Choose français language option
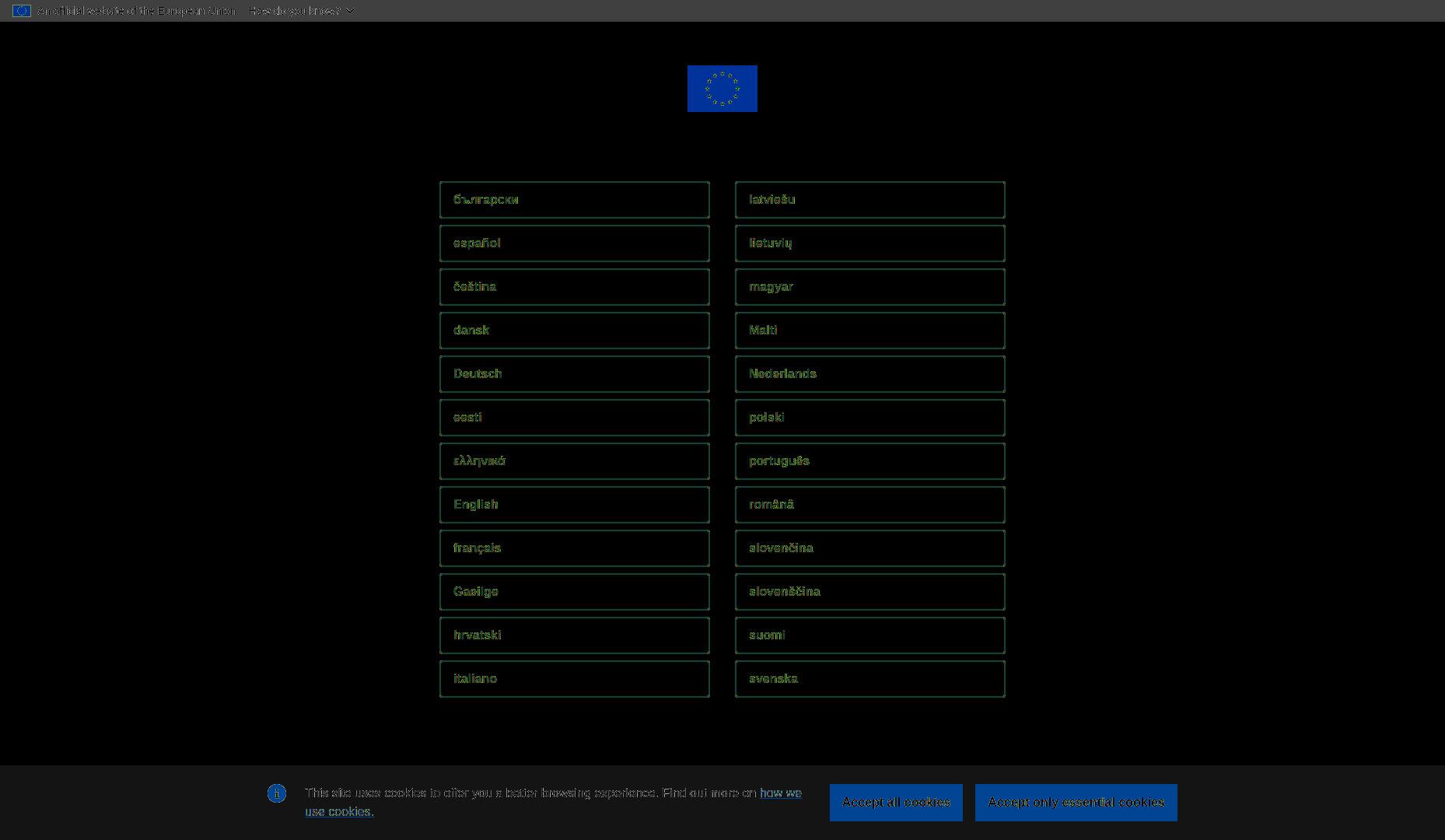This screenshot has width=1445, height=840. click(575, 548)
